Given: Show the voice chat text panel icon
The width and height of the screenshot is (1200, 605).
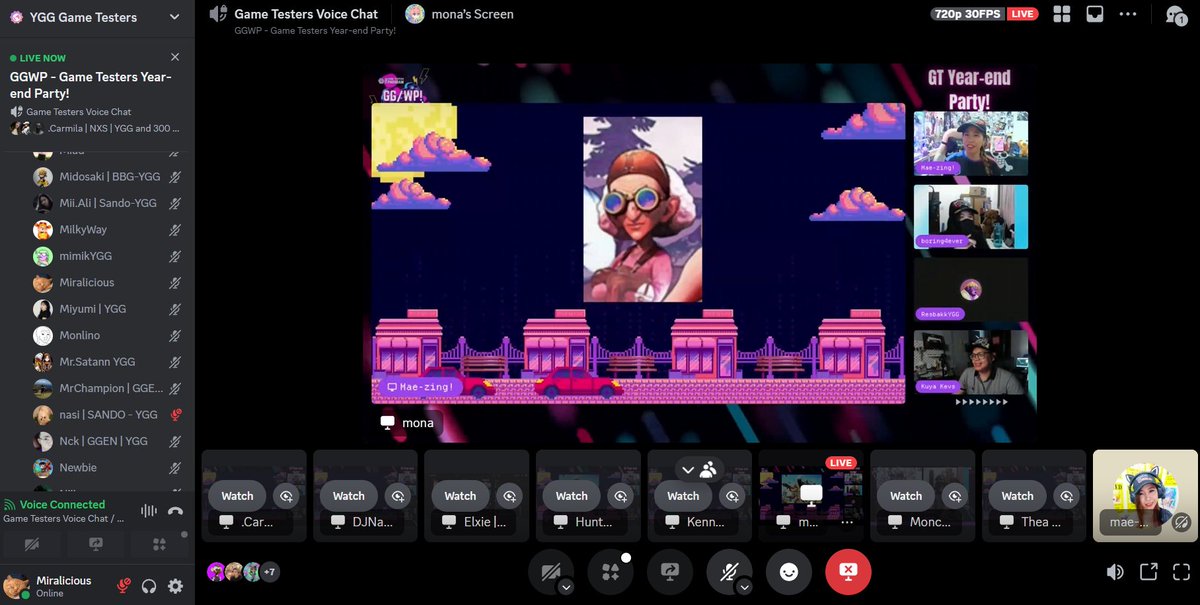Looking at the screenshot, I should (x=1175, y=14).
